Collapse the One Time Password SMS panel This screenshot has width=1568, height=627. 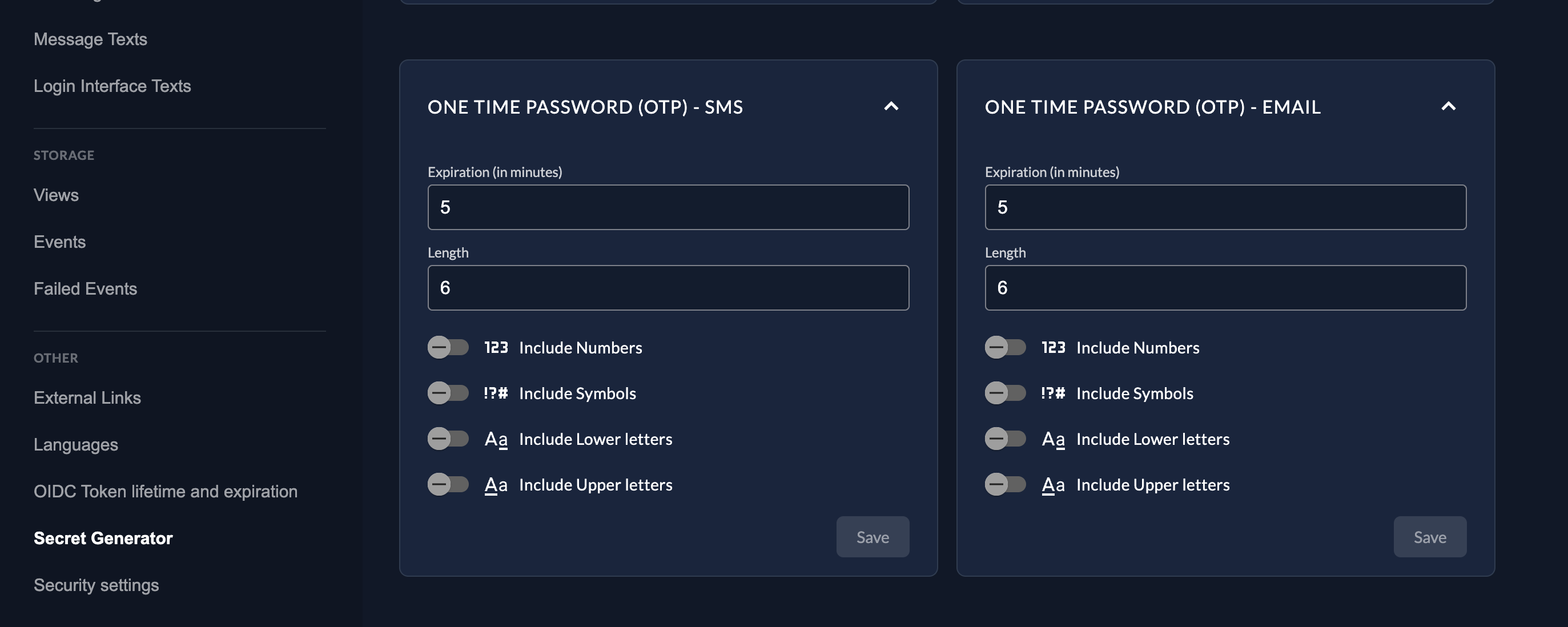tap(891, 107)
